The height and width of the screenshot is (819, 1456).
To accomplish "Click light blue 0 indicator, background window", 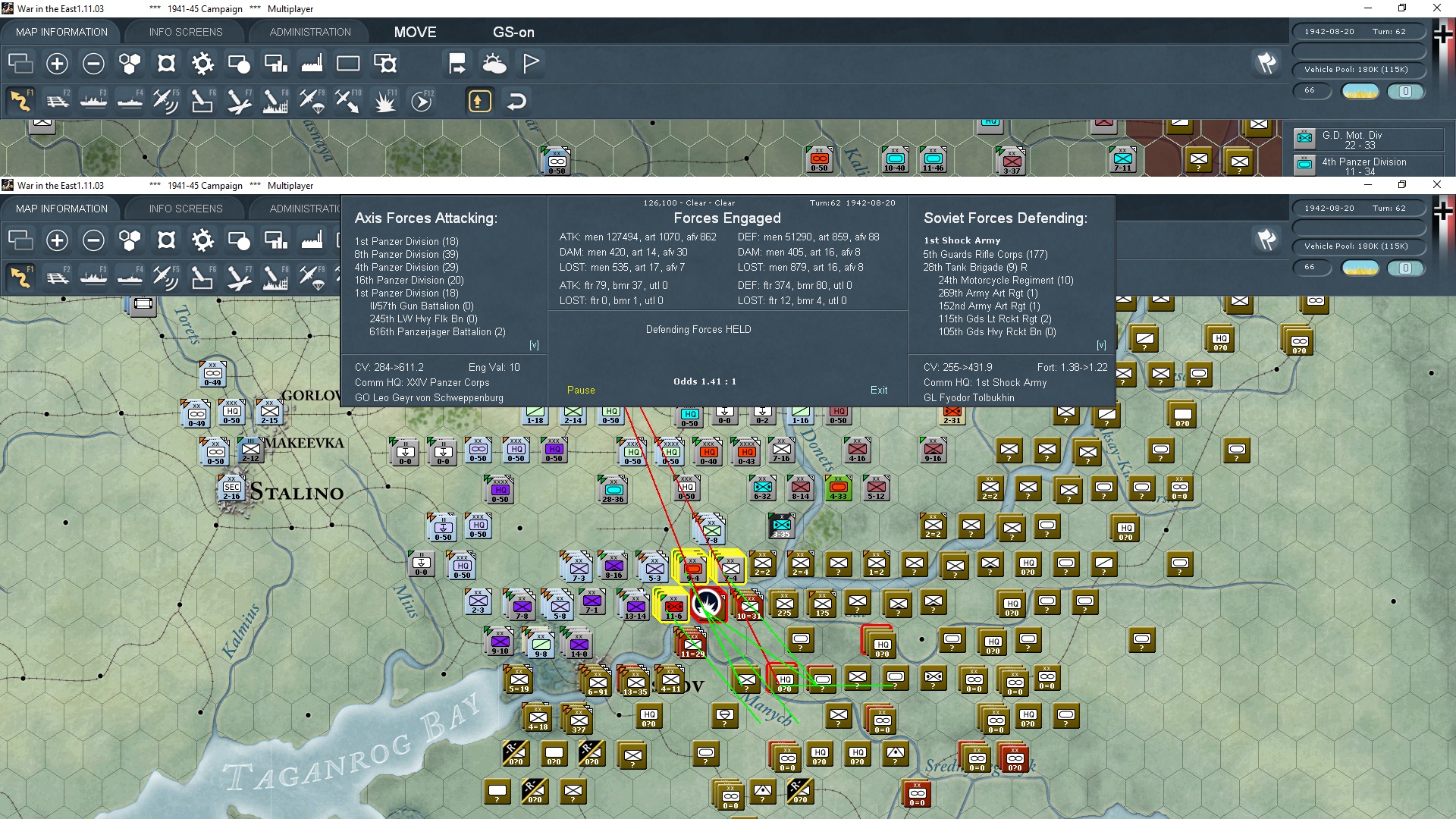I will click(x=1405, y=91).
